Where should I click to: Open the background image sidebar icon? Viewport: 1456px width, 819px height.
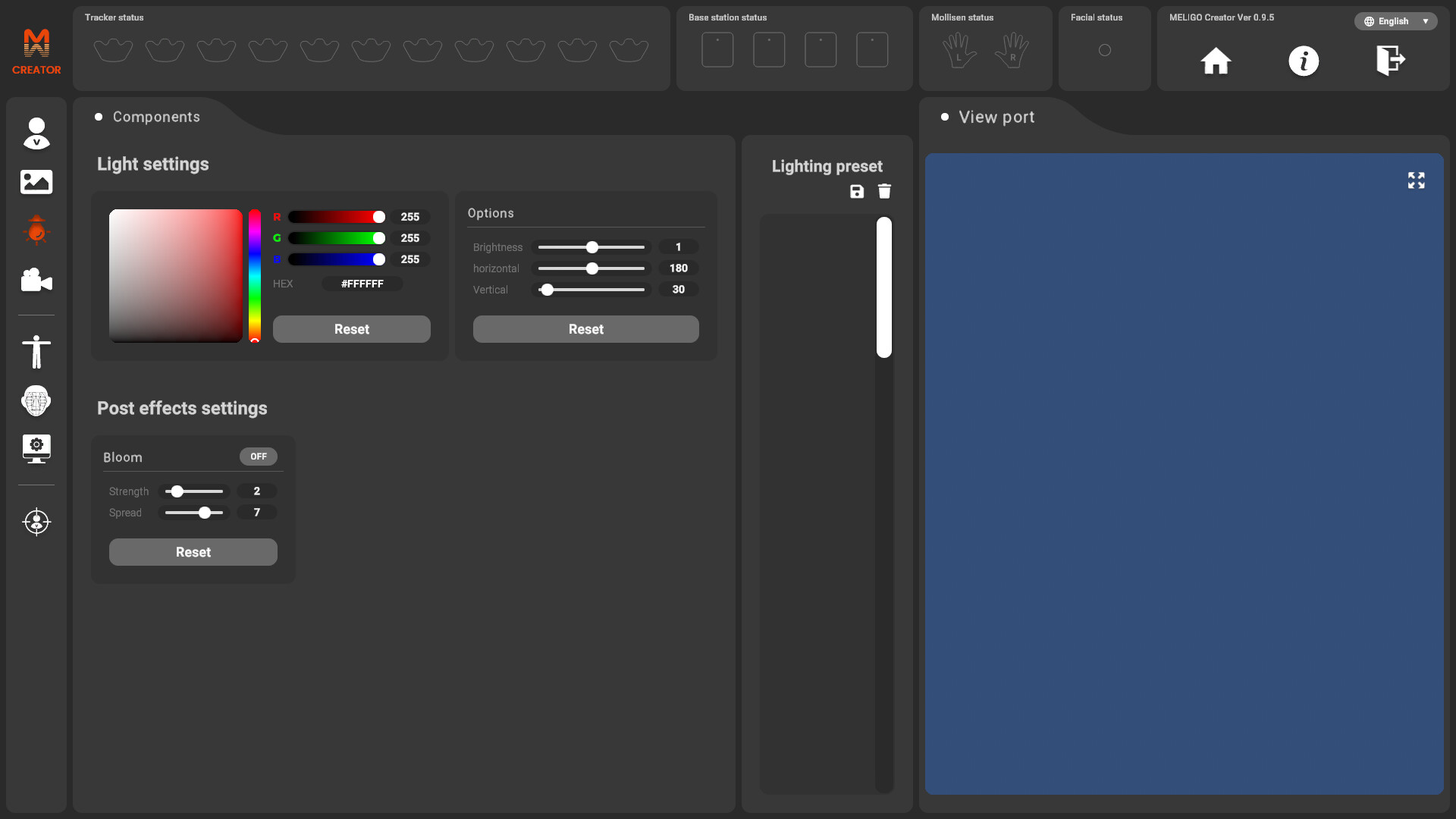(x=36, y=182)
